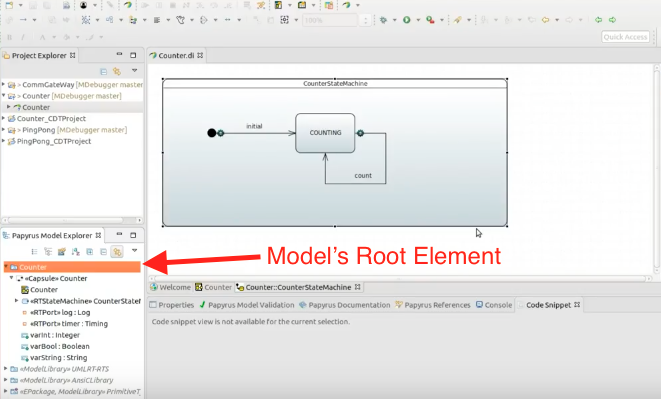Collapse the «Capsule» Counter node
The image size is (661, 399).
click(11, 278)
